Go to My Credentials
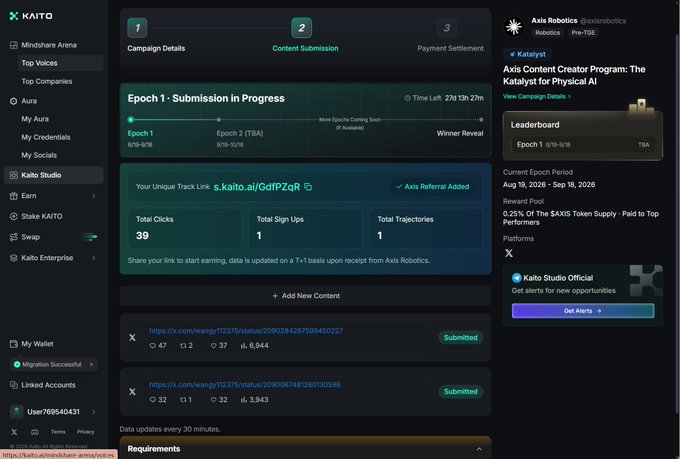Viewport: 680px width, 459px height. click(x=46, y=138)
